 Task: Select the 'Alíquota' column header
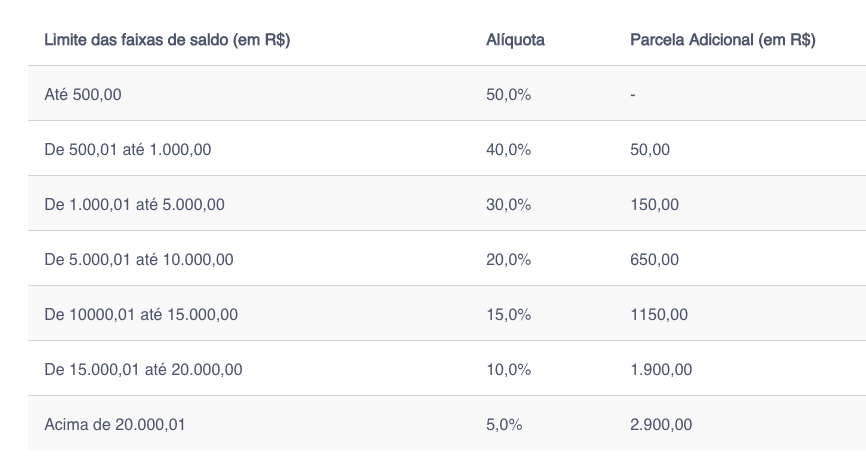pyautogui.click(x=515, y=40)
